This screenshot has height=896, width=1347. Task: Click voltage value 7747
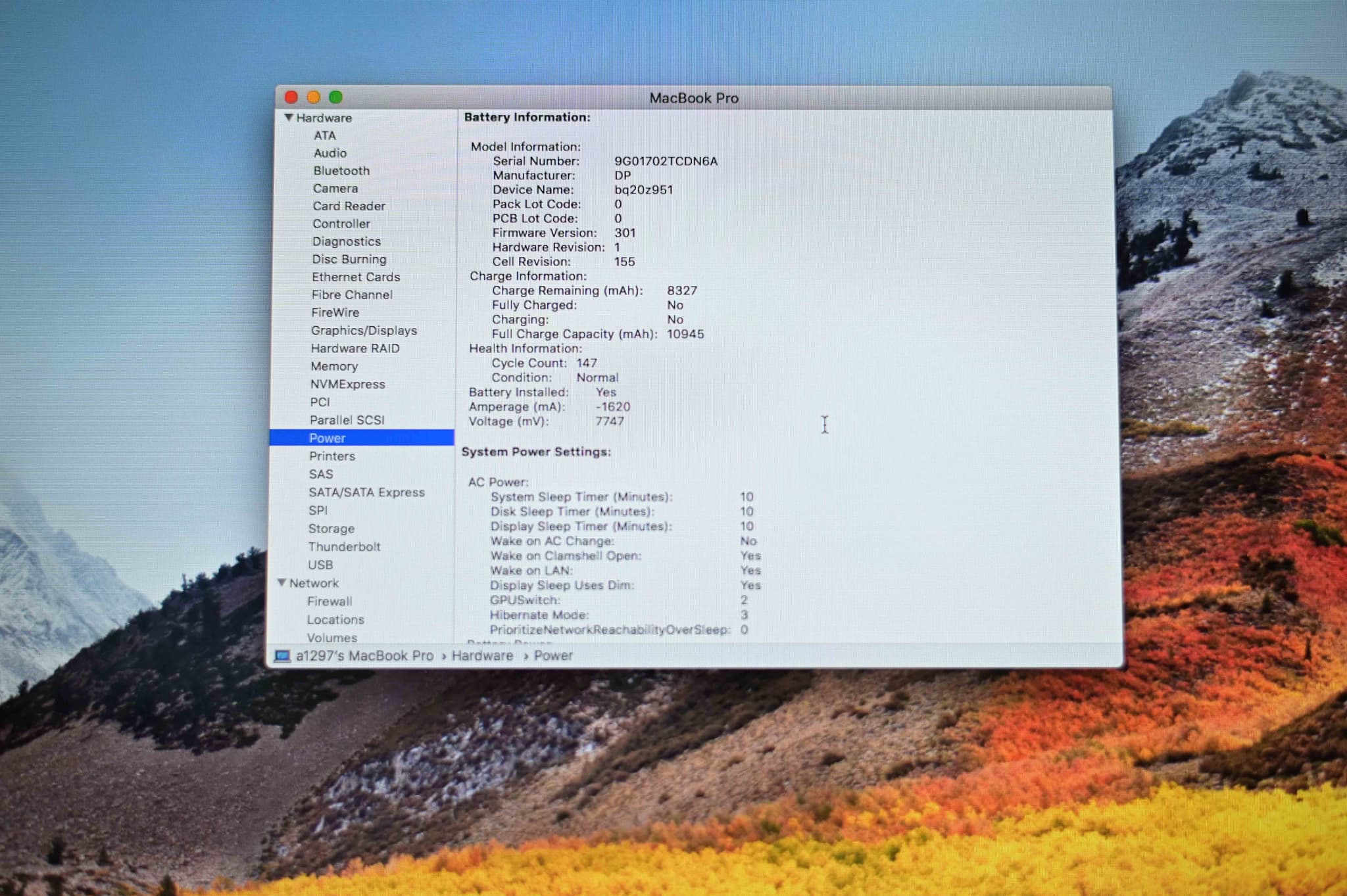[610, 421]
